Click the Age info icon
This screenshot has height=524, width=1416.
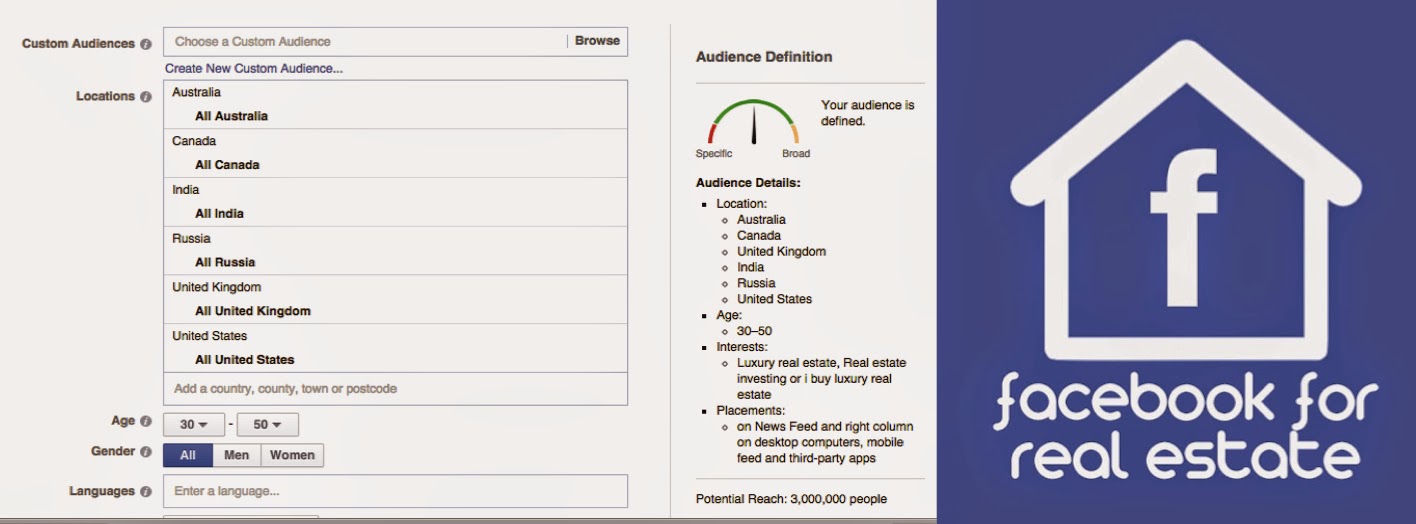coord(146,422)
